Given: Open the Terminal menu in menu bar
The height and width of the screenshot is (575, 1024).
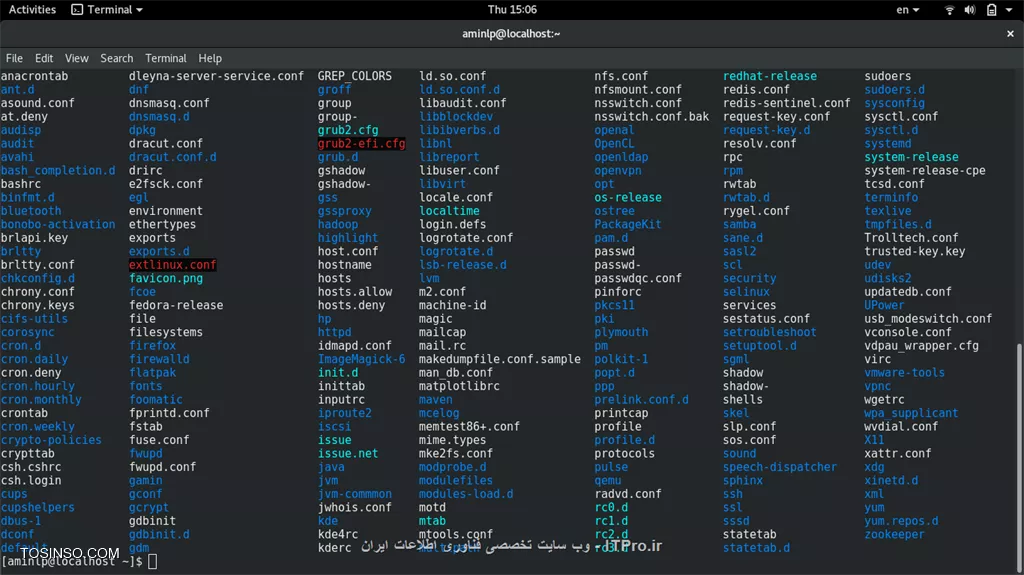Looking at the screenshot, I should coord(166,58).
